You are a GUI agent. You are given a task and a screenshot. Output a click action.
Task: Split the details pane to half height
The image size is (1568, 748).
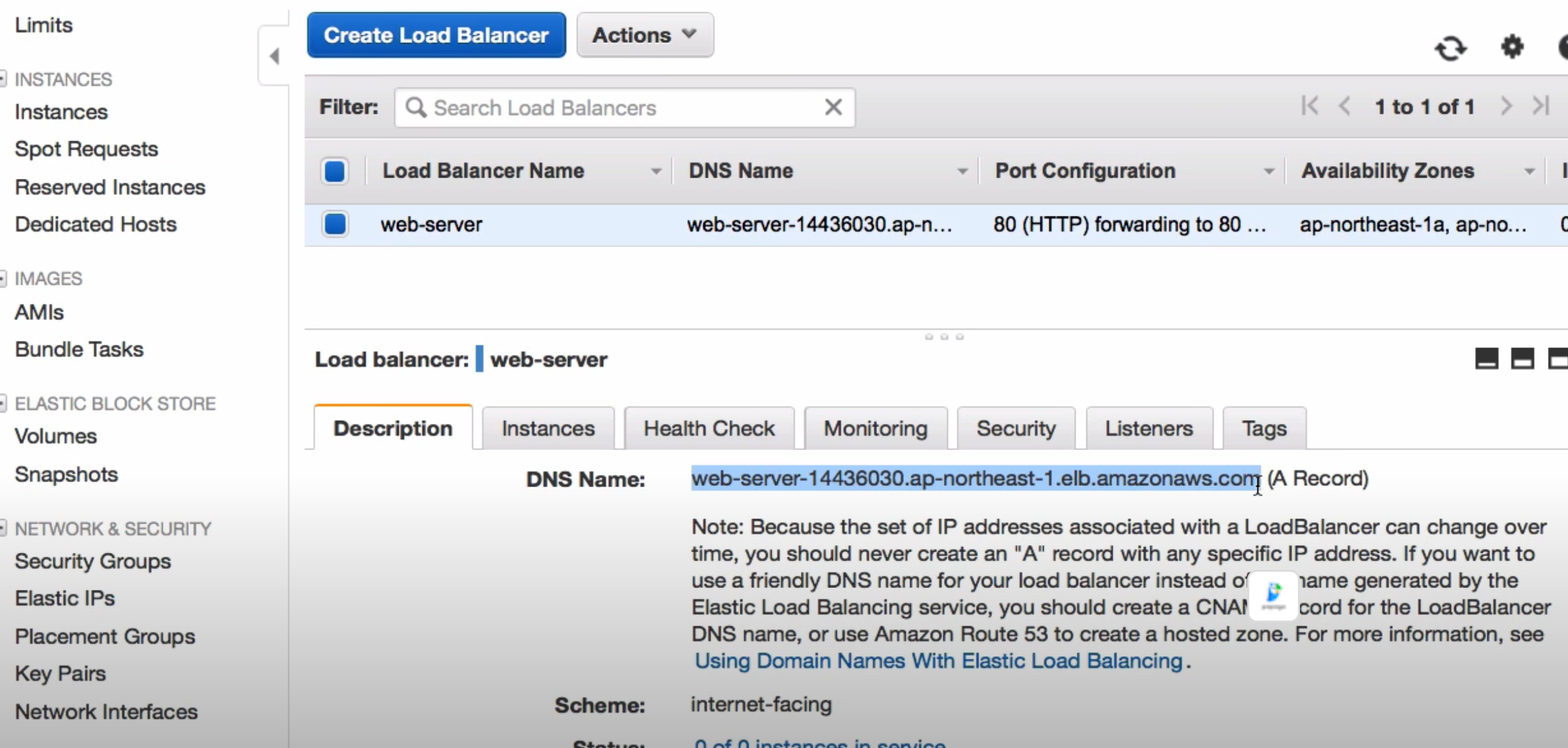coord(1522,358)
